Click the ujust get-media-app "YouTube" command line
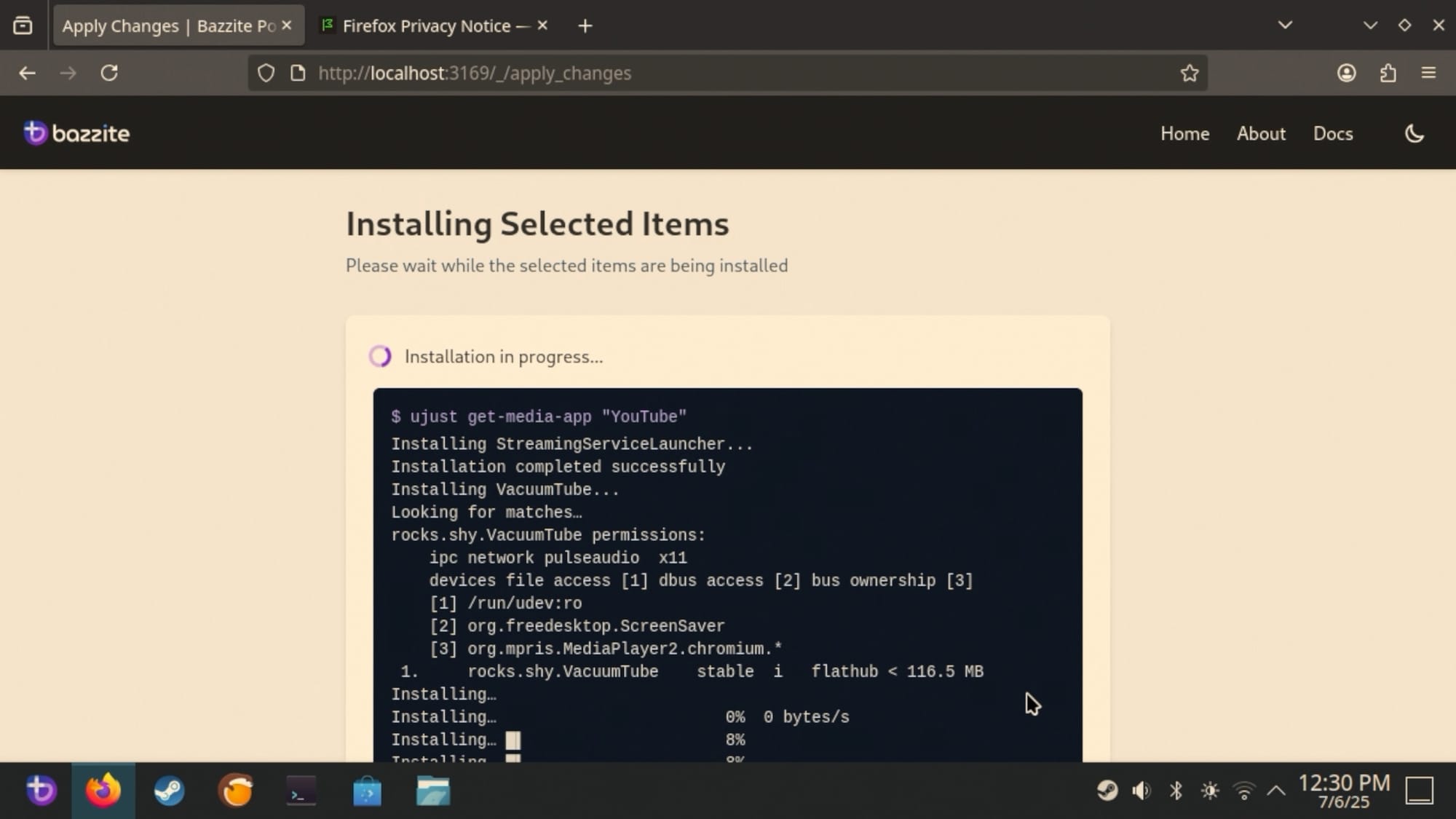 click(x=539, y=416)
